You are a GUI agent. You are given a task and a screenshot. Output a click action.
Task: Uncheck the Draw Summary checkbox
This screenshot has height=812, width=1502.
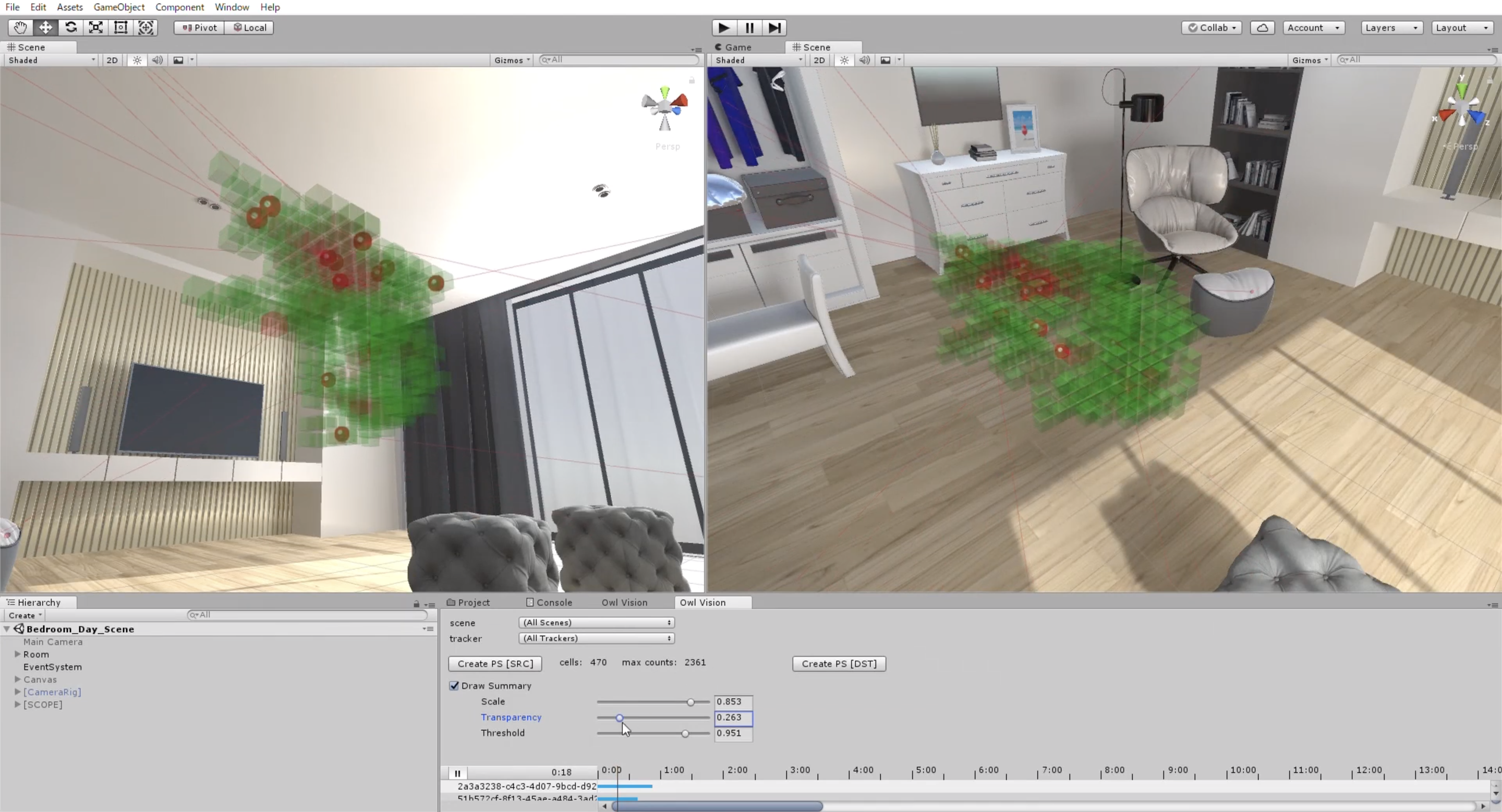454,685
